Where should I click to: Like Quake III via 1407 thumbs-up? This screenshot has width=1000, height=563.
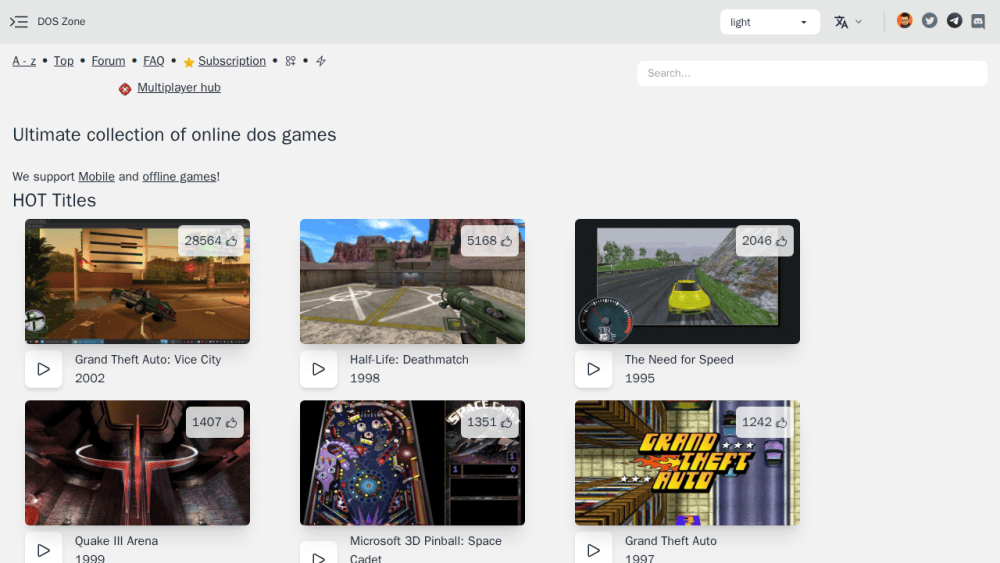click(232, 422)
